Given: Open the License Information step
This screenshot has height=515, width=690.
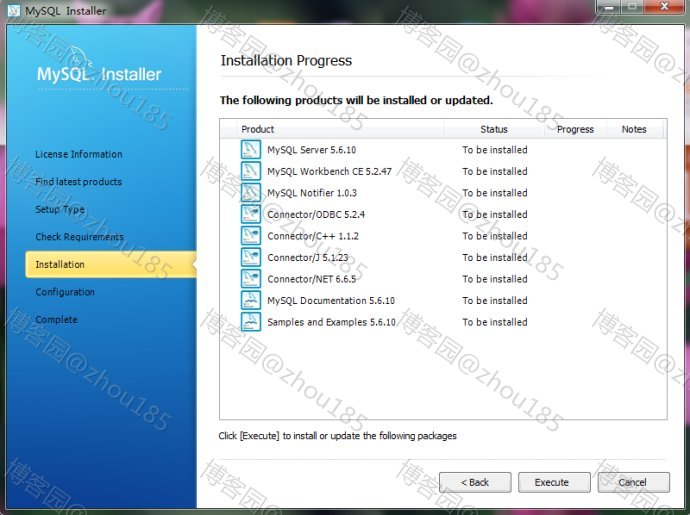Looking at the screenshot, I should coord(79,154).
